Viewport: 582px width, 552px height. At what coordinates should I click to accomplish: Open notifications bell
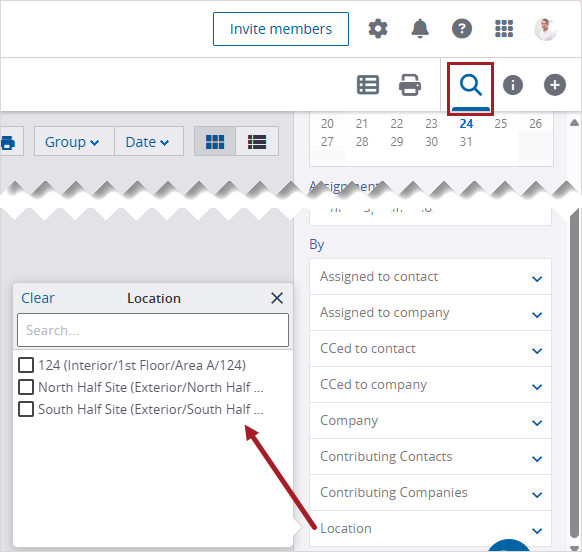click(x=420, y=29)
